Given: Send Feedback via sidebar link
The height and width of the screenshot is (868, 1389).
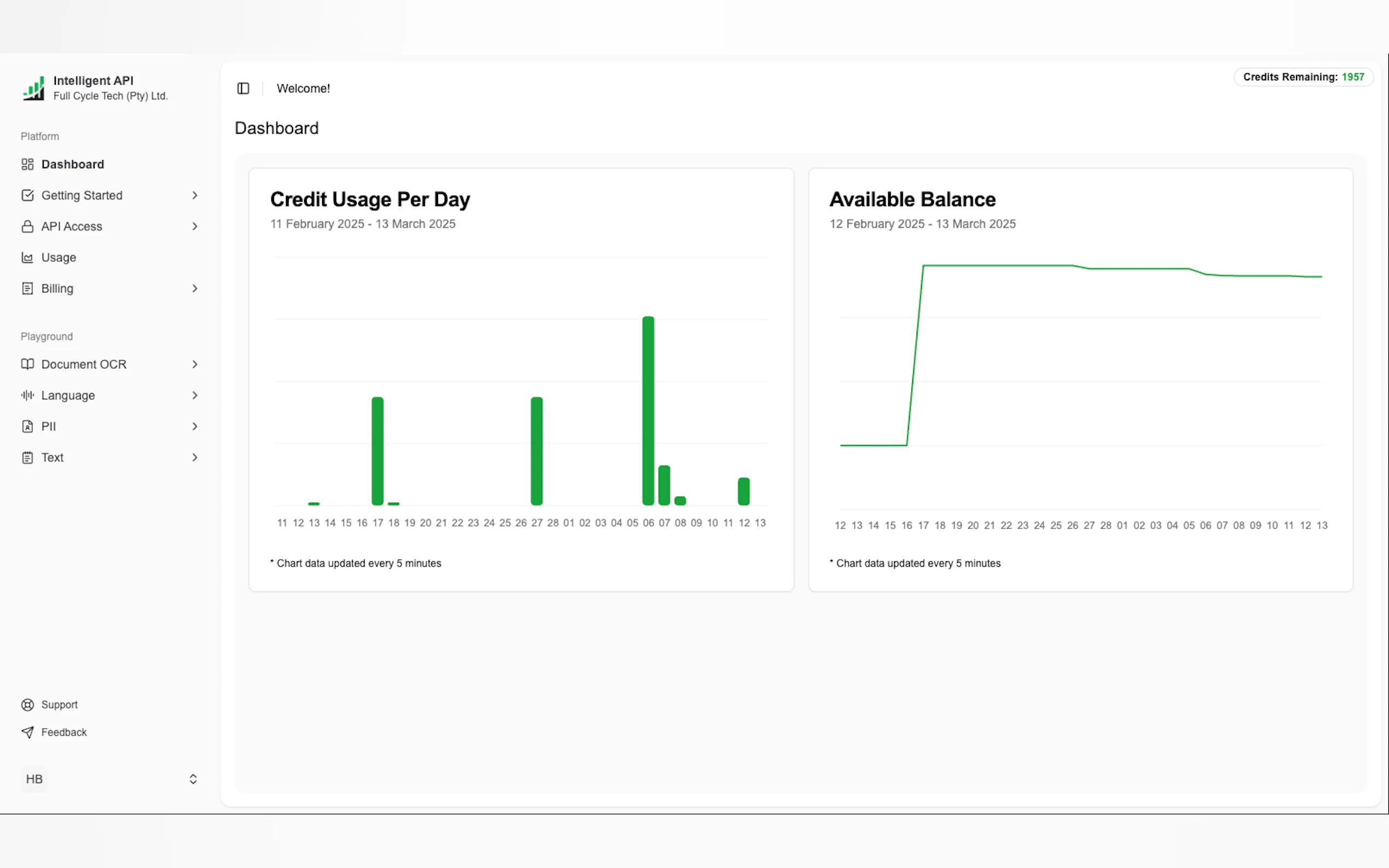Looking at the screenshot, I should coord(63,732).
